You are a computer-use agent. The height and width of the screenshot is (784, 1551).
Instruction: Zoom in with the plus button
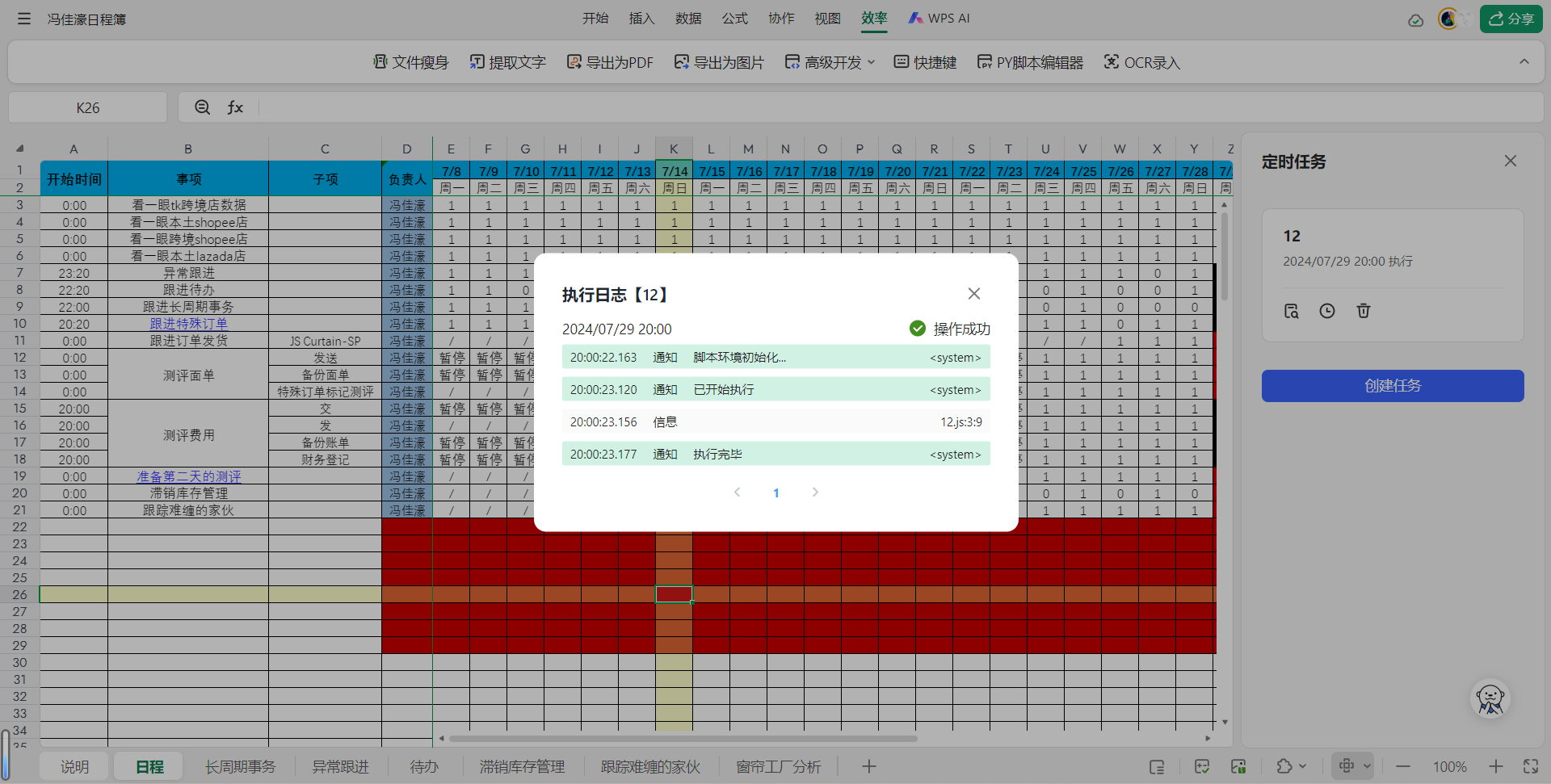pyautogui.click(x=1496, y=767)
